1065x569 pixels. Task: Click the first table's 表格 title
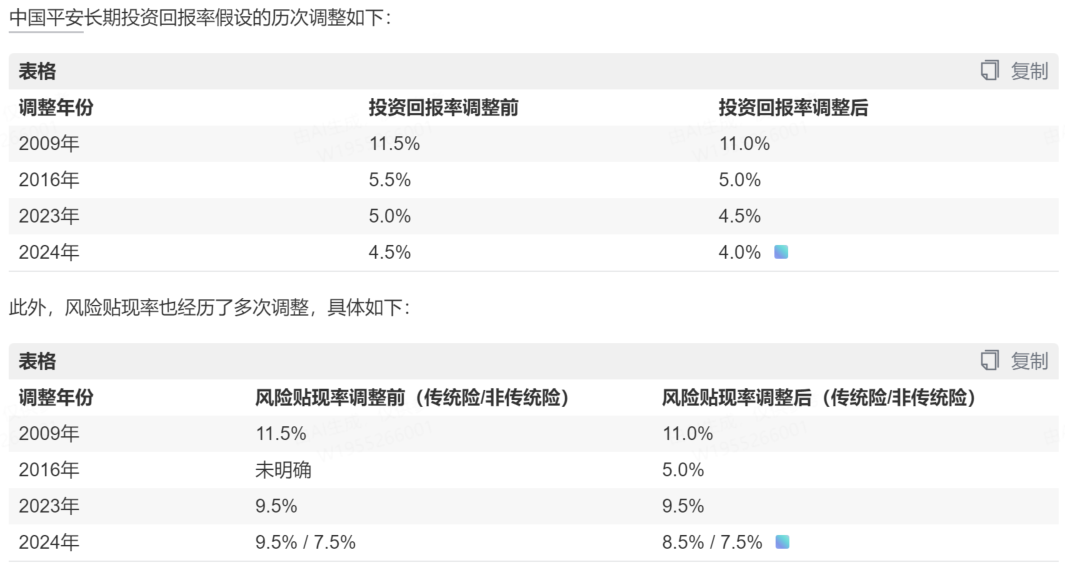pos(37,71)
